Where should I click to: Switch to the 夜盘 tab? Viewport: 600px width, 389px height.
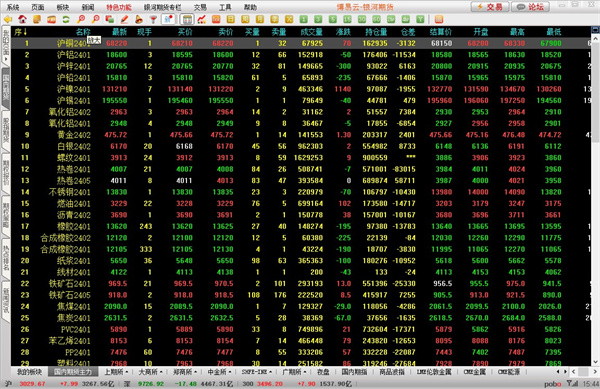[323, 372]
